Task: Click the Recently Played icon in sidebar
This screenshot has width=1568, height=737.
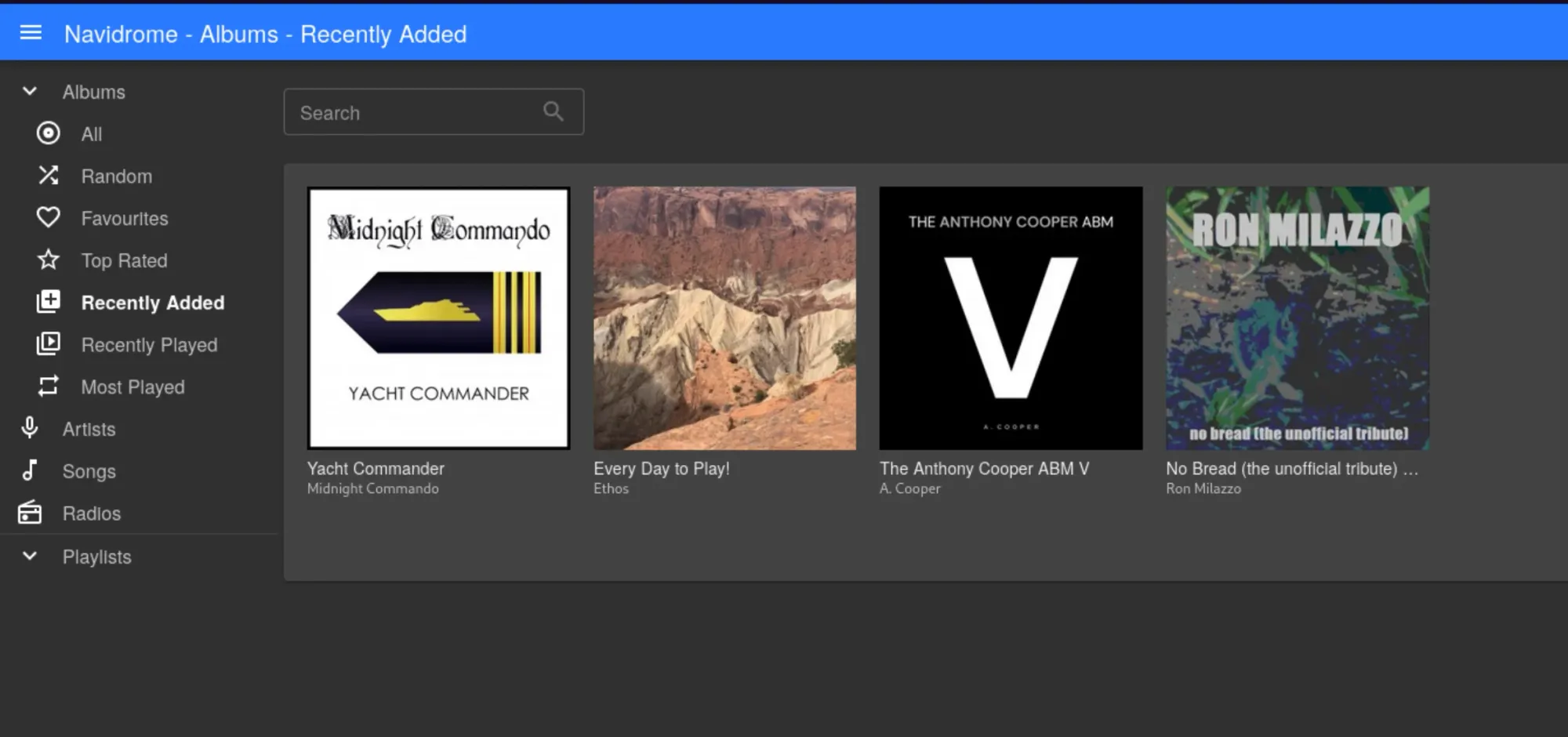Action: pyautogui.click(x=48, y=344)
